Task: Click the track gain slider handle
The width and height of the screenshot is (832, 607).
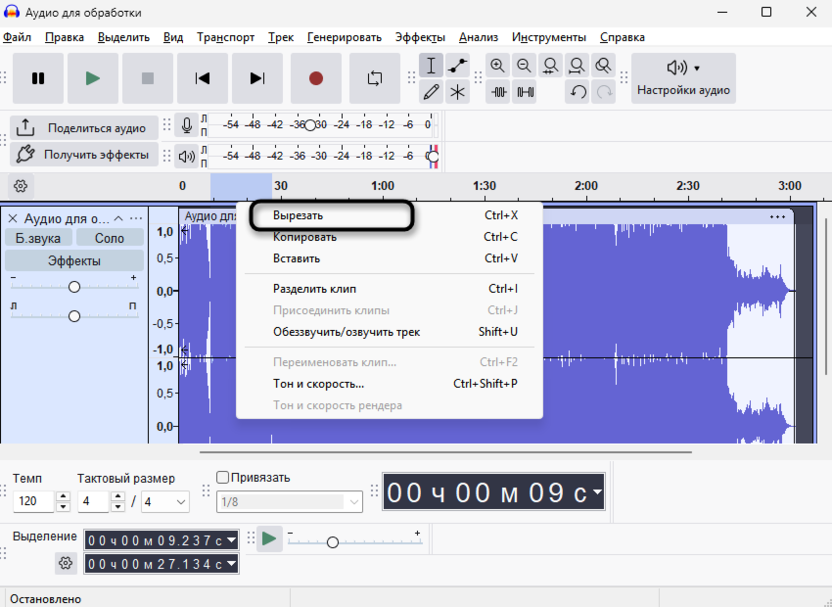Action: (x=74, y=286)
